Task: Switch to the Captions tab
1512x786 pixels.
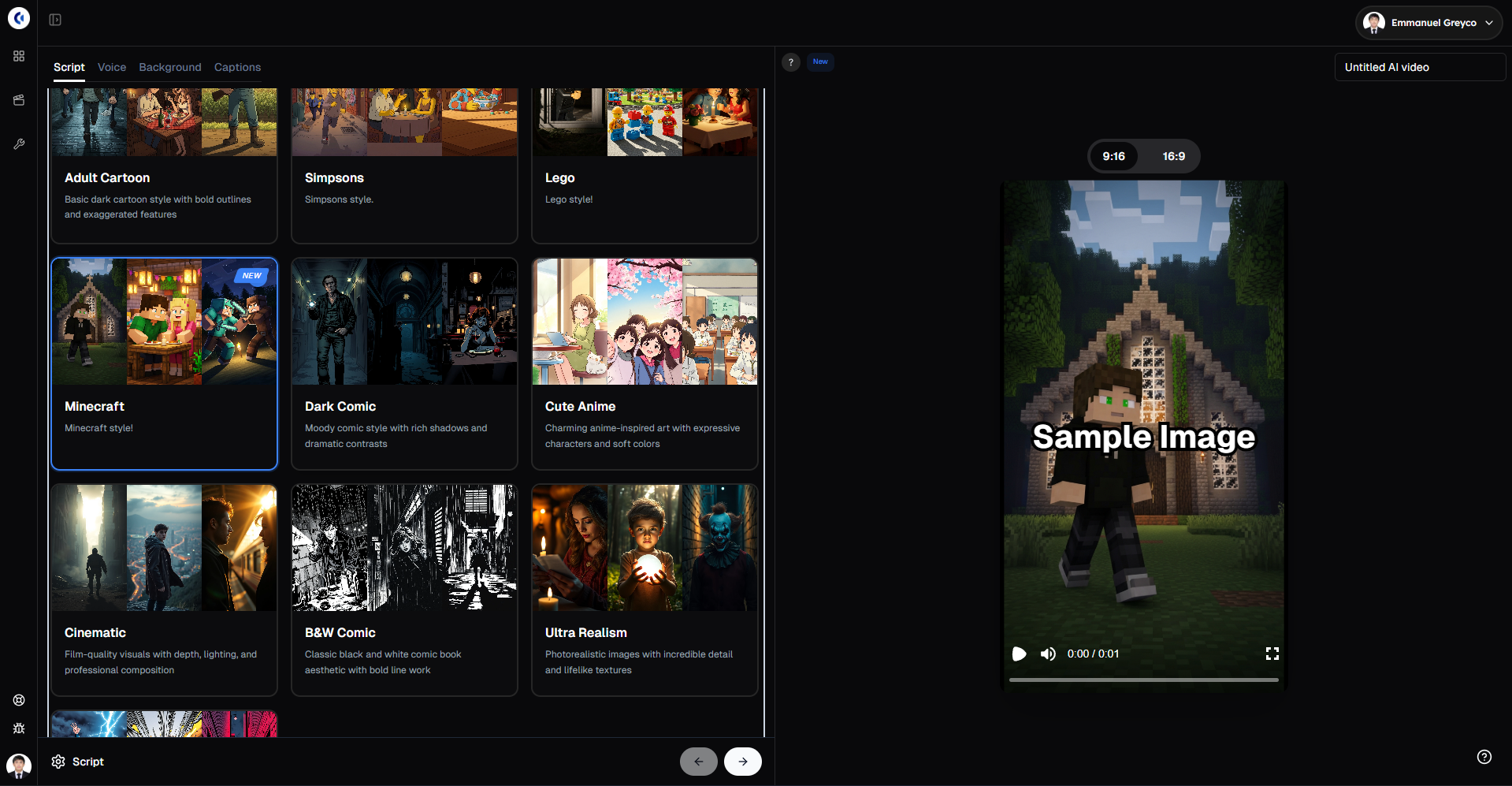Action: [x=237, y=67]
